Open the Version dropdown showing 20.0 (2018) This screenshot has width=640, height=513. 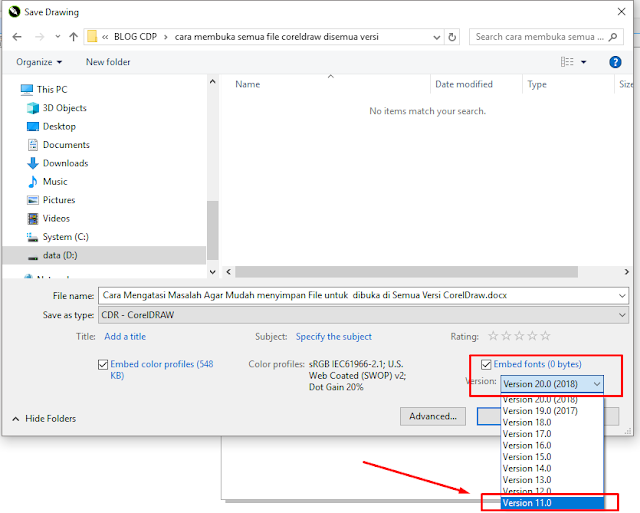[552, 384]
